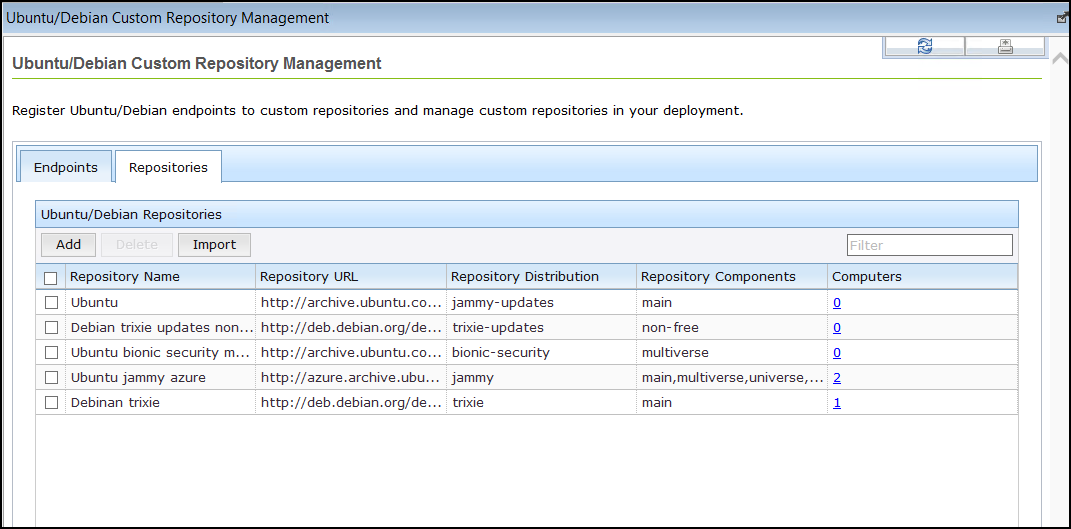Click 'Debian trixie updates non...' name cell
Screen dimensions: 1071x529
pos(161,327)
